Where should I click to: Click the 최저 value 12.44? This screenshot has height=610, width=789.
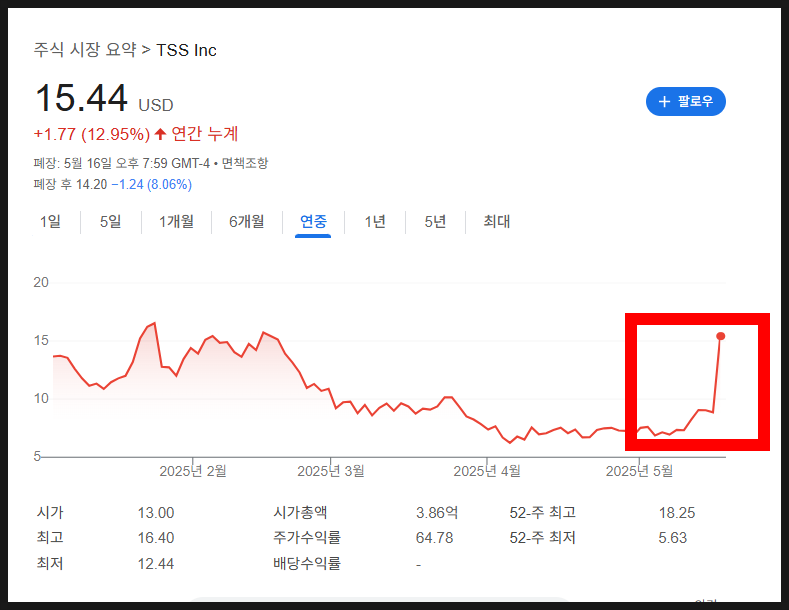156,564
